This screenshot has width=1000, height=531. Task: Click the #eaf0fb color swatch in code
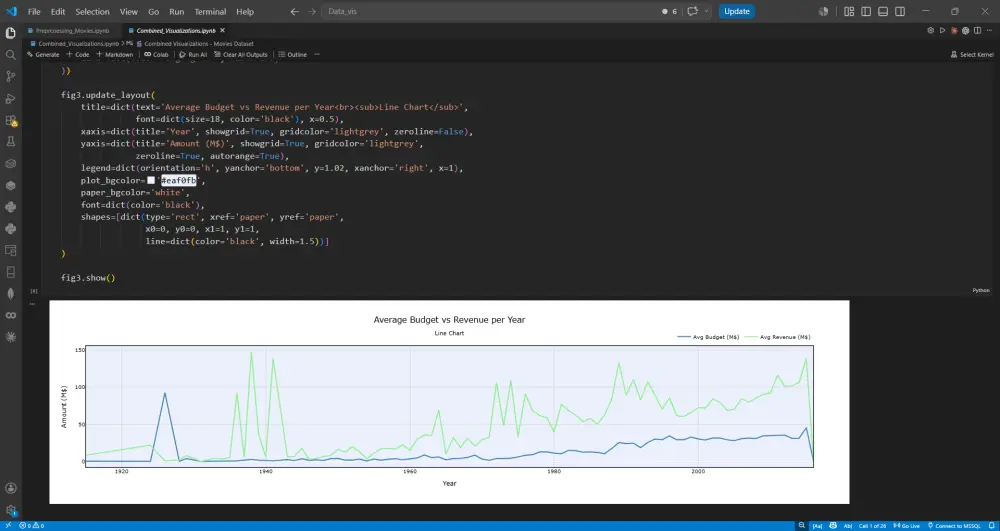tap(151, 180)
